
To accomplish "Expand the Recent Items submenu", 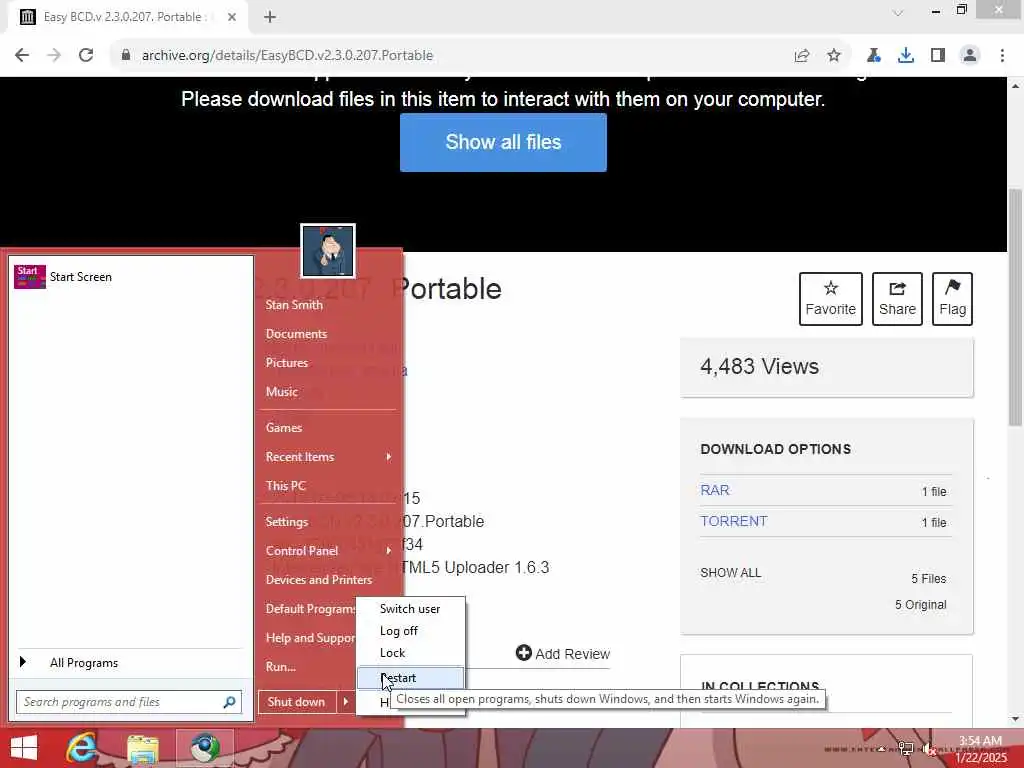I will (328, 456).
